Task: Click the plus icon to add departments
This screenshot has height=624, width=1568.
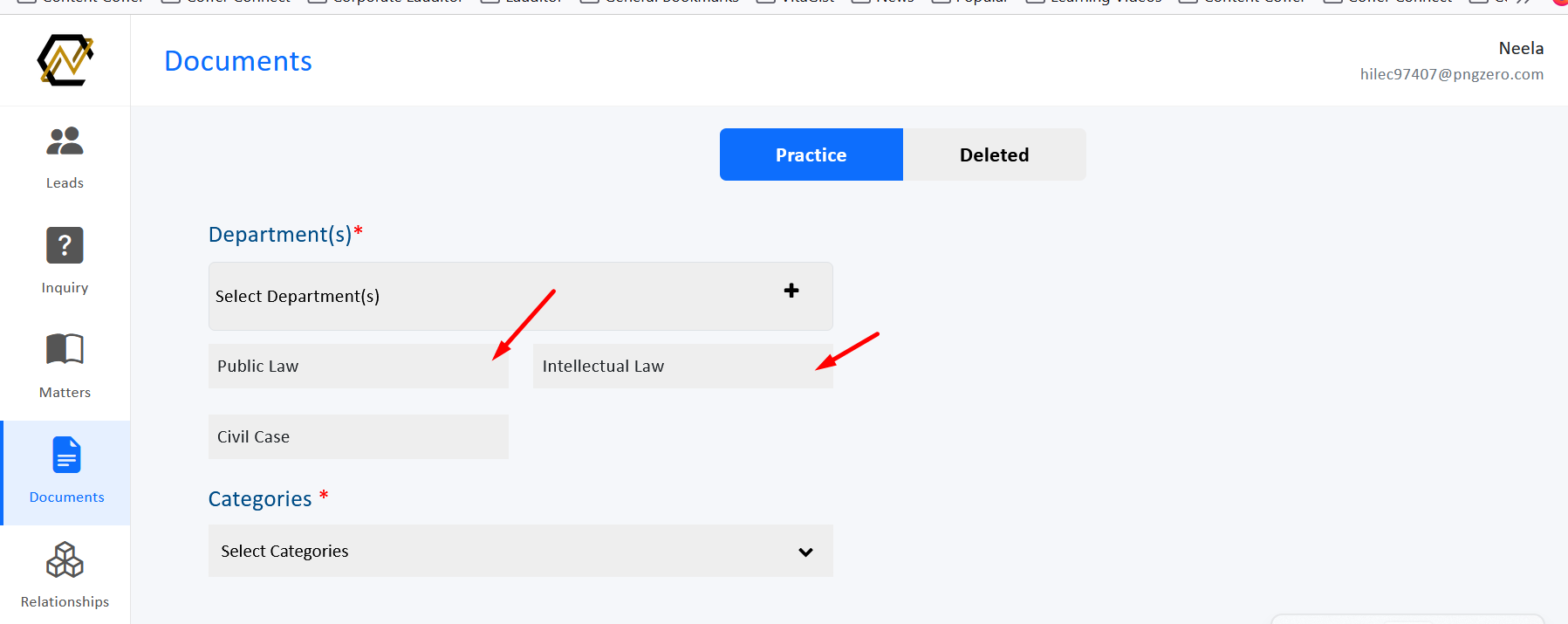Action: point(791,291)
